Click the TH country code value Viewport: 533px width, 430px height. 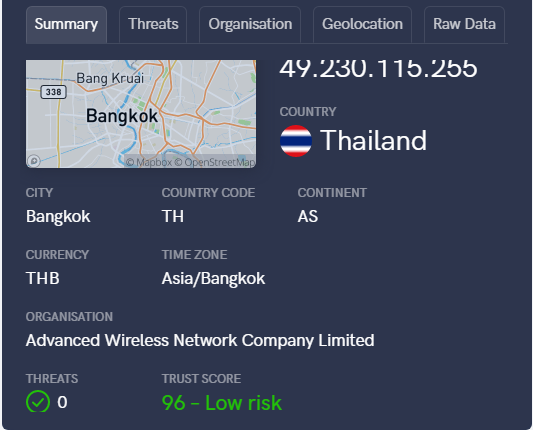173,216
